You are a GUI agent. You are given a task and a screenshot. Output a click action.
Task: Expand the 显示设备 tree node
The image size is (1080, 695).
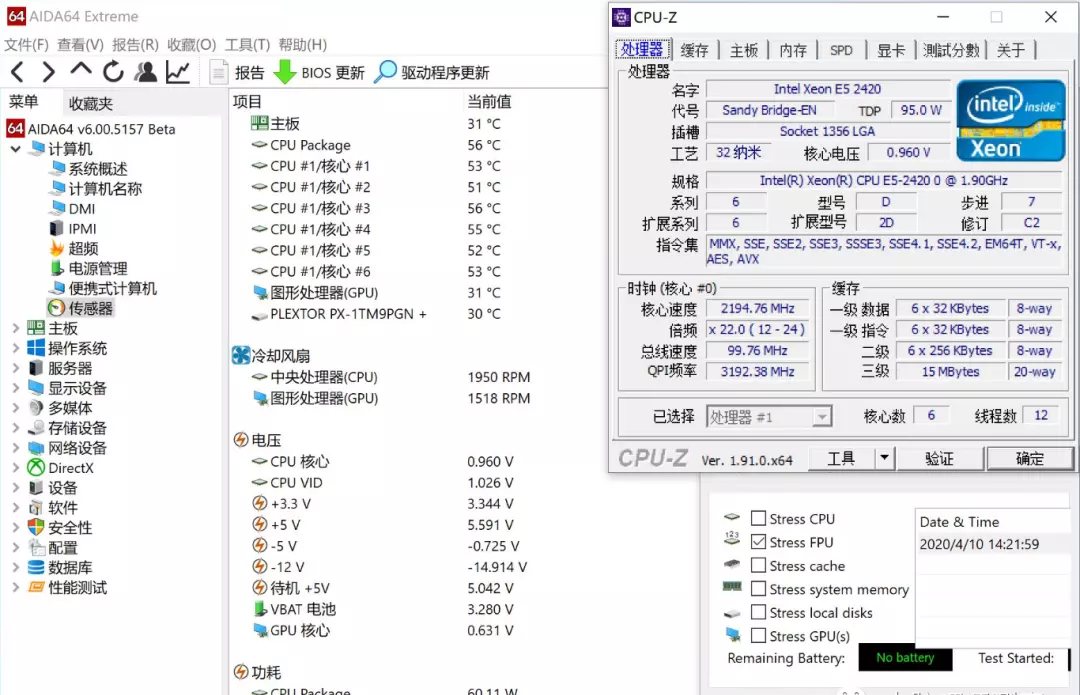[x=15, y=388]
